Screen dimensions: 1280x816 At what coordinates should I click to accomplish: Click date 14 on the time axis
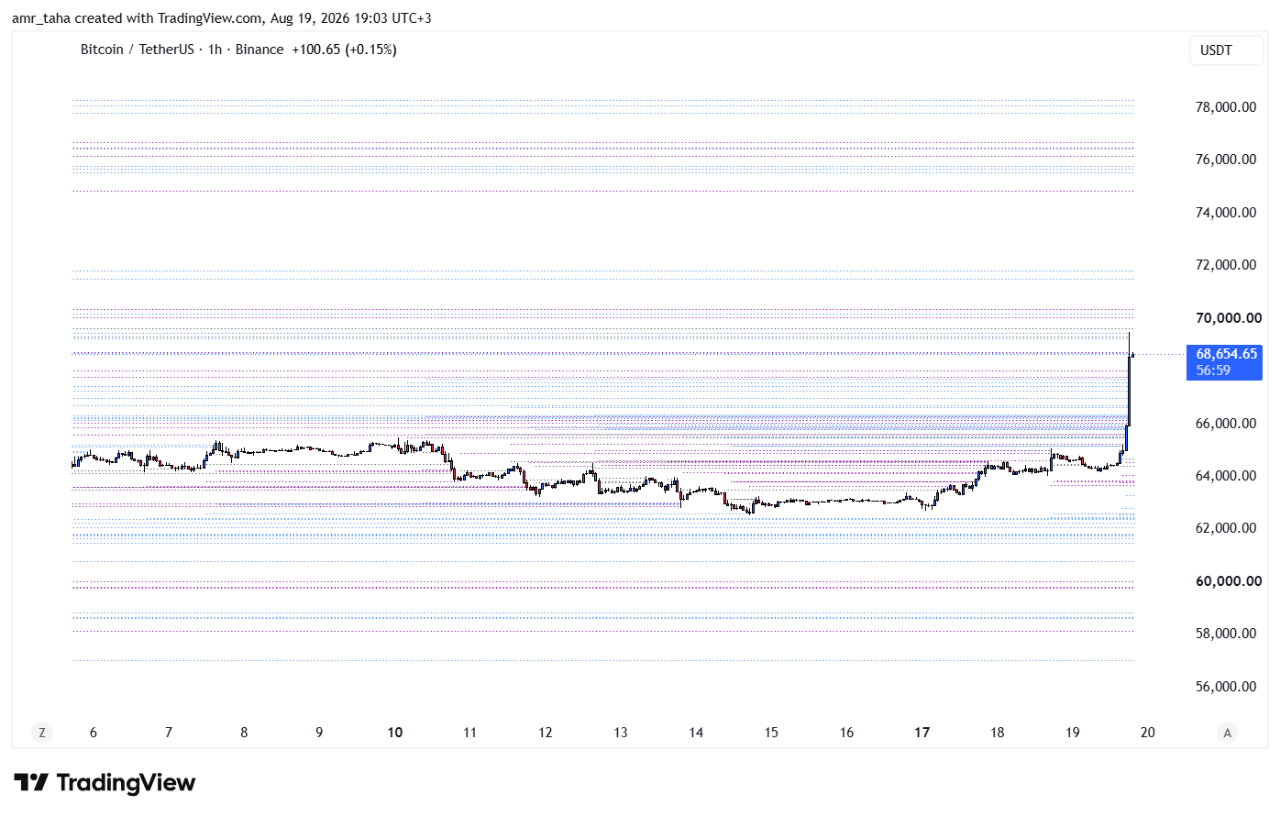coord(696,733)
